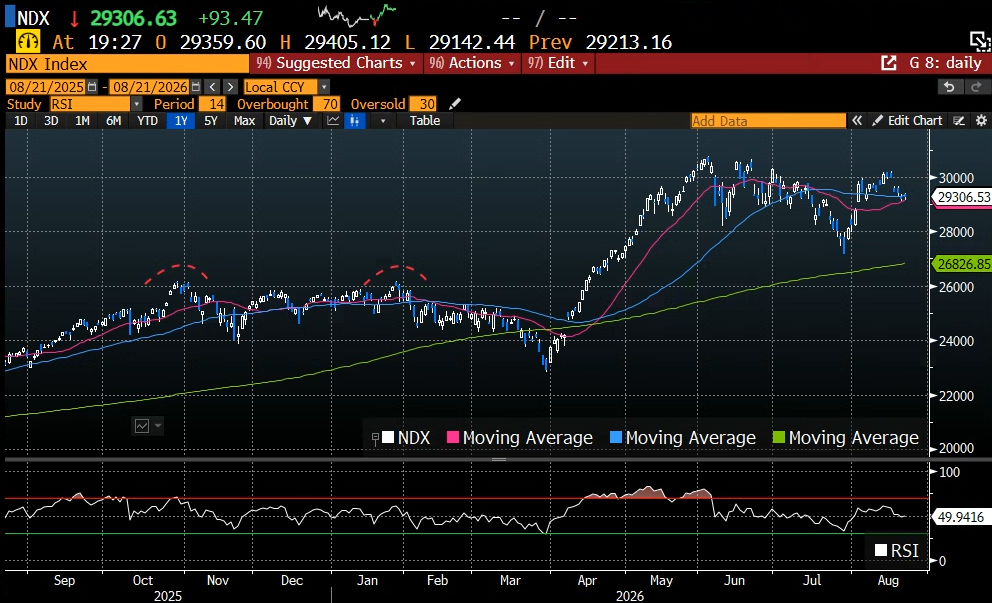Click the Prev 29213.16 value
The image size is (992, 603).
tap(600, 42)
